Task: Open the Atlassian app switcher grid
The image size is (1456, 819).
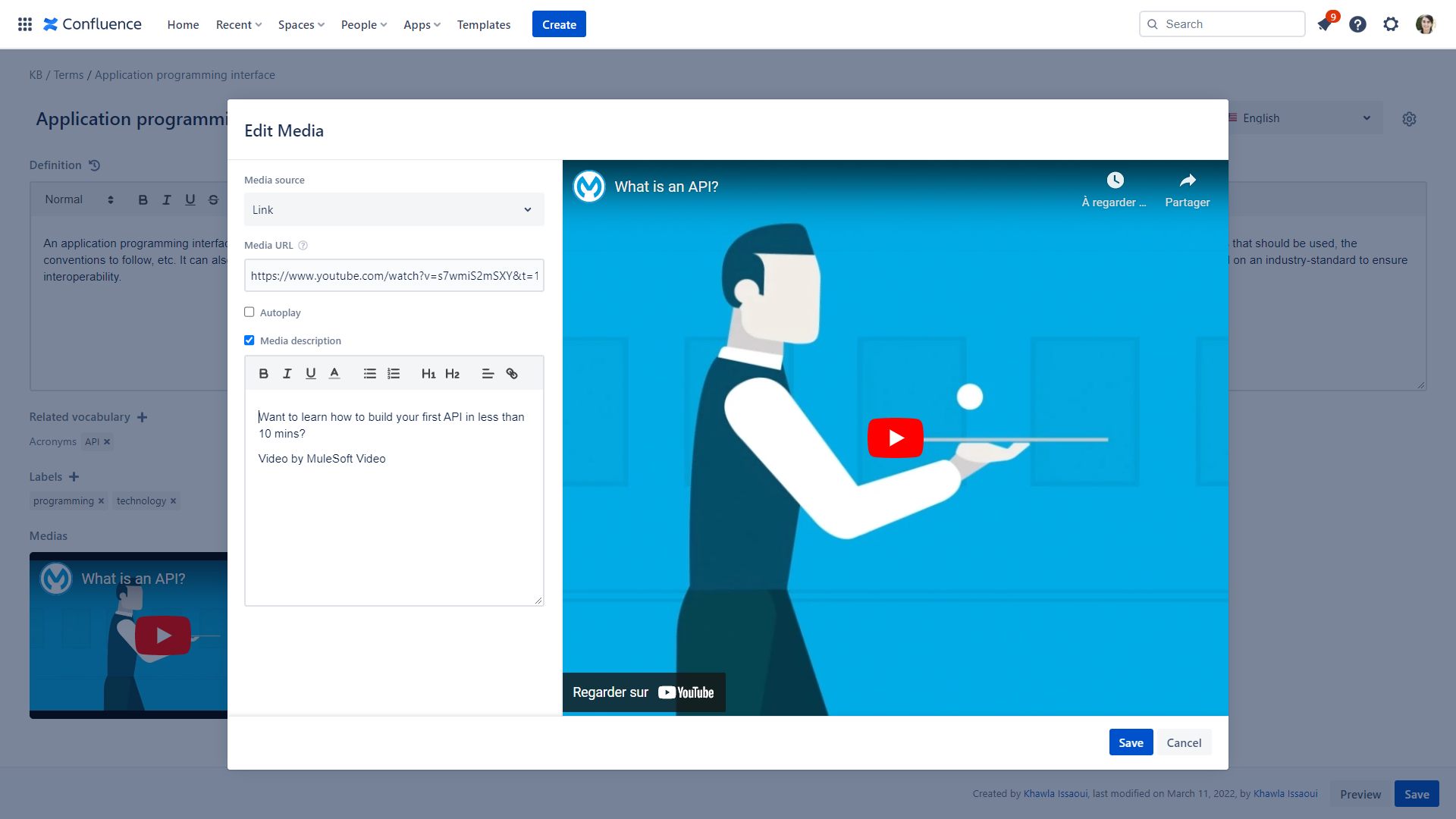Action: click(x=24, y=24)
